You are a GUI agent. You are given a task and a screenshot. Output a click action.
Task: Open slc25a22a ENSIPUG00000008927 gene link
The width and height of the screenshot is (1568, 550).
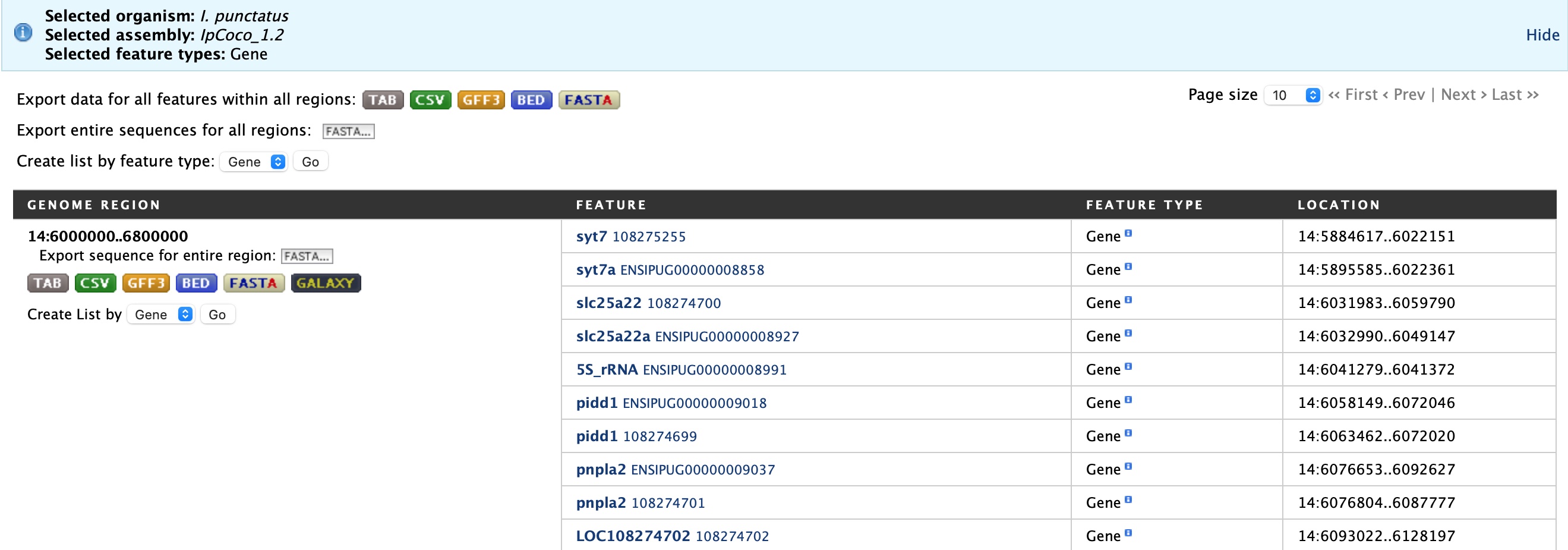[687, 337]
